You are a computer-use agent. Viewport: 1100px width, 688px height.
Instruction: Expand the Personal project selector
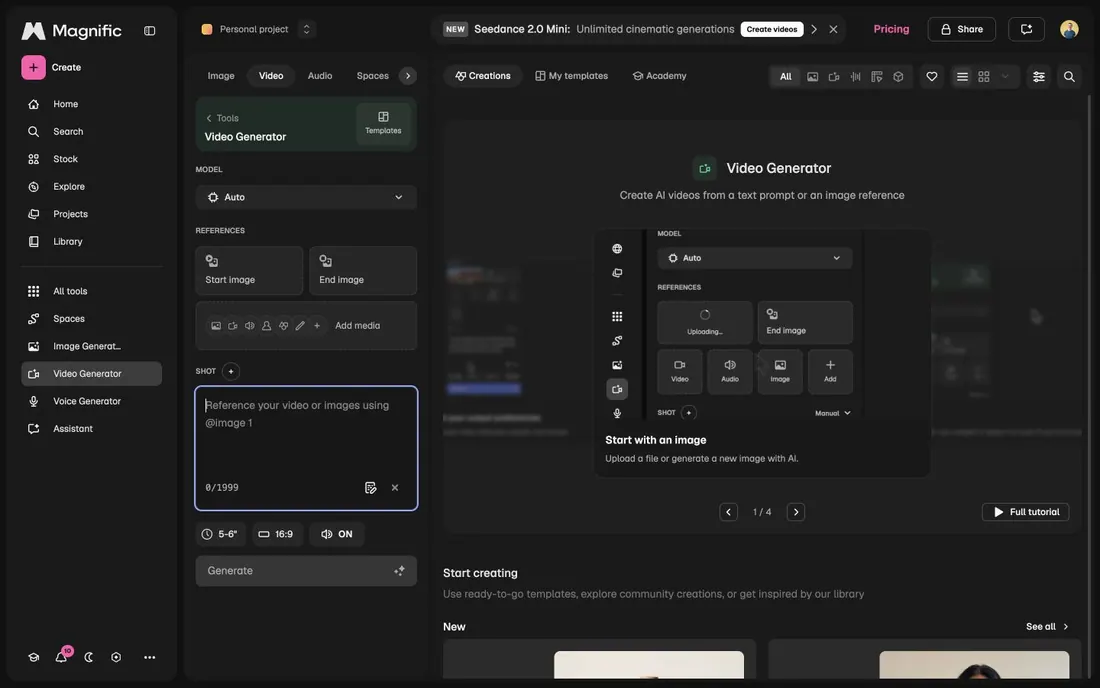(306, 29)
